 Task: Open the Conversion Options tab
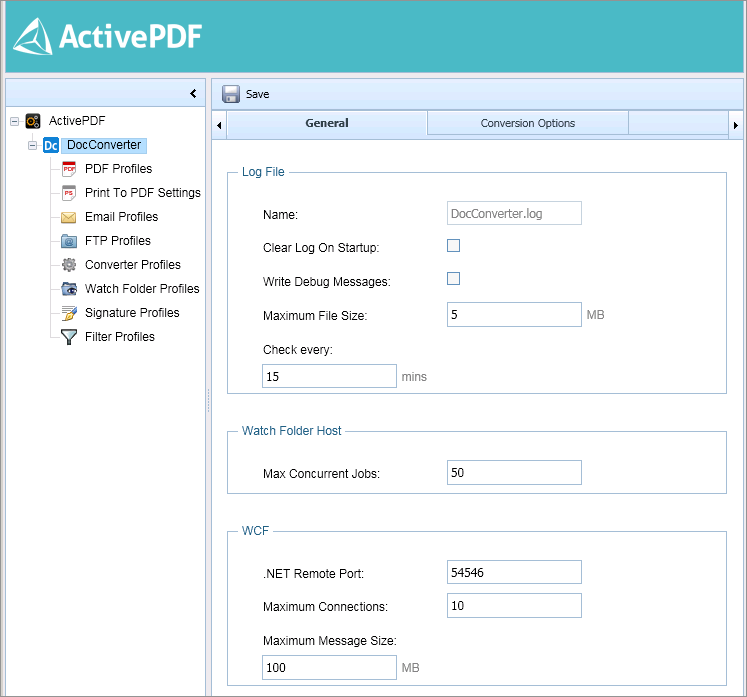tap(527, 123)
